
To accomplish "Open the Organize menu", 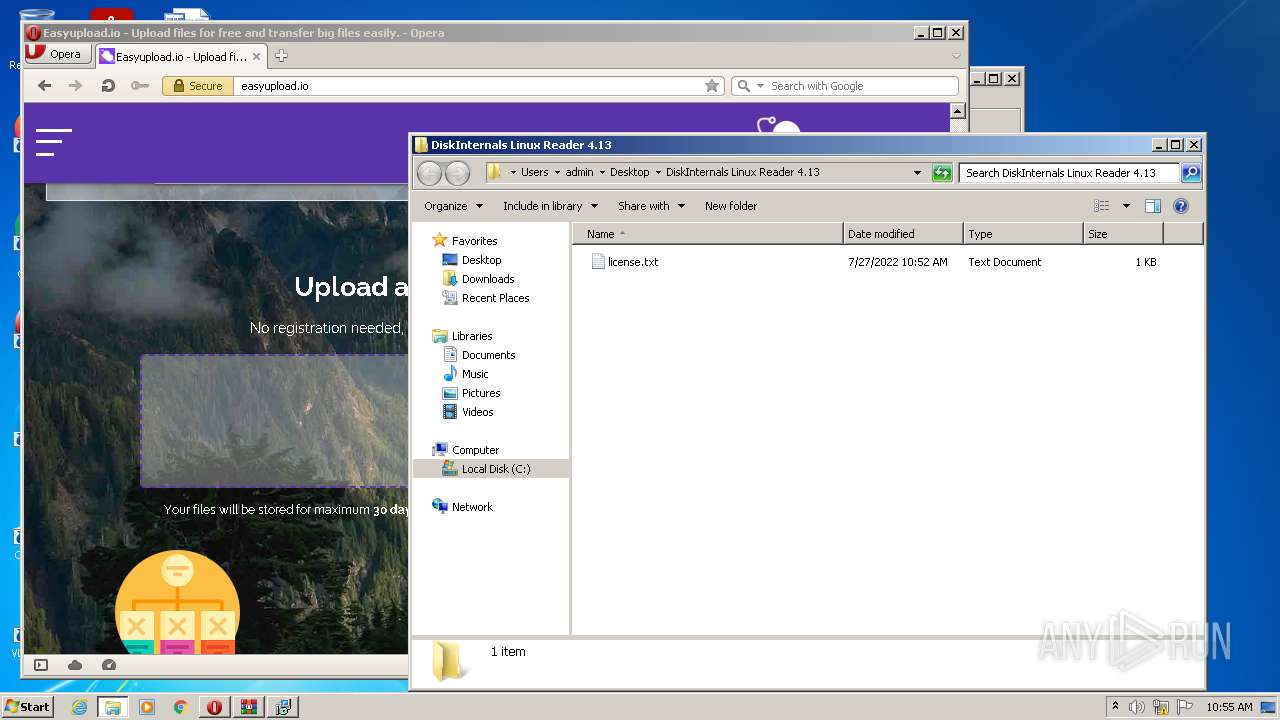I will (453, 206).
